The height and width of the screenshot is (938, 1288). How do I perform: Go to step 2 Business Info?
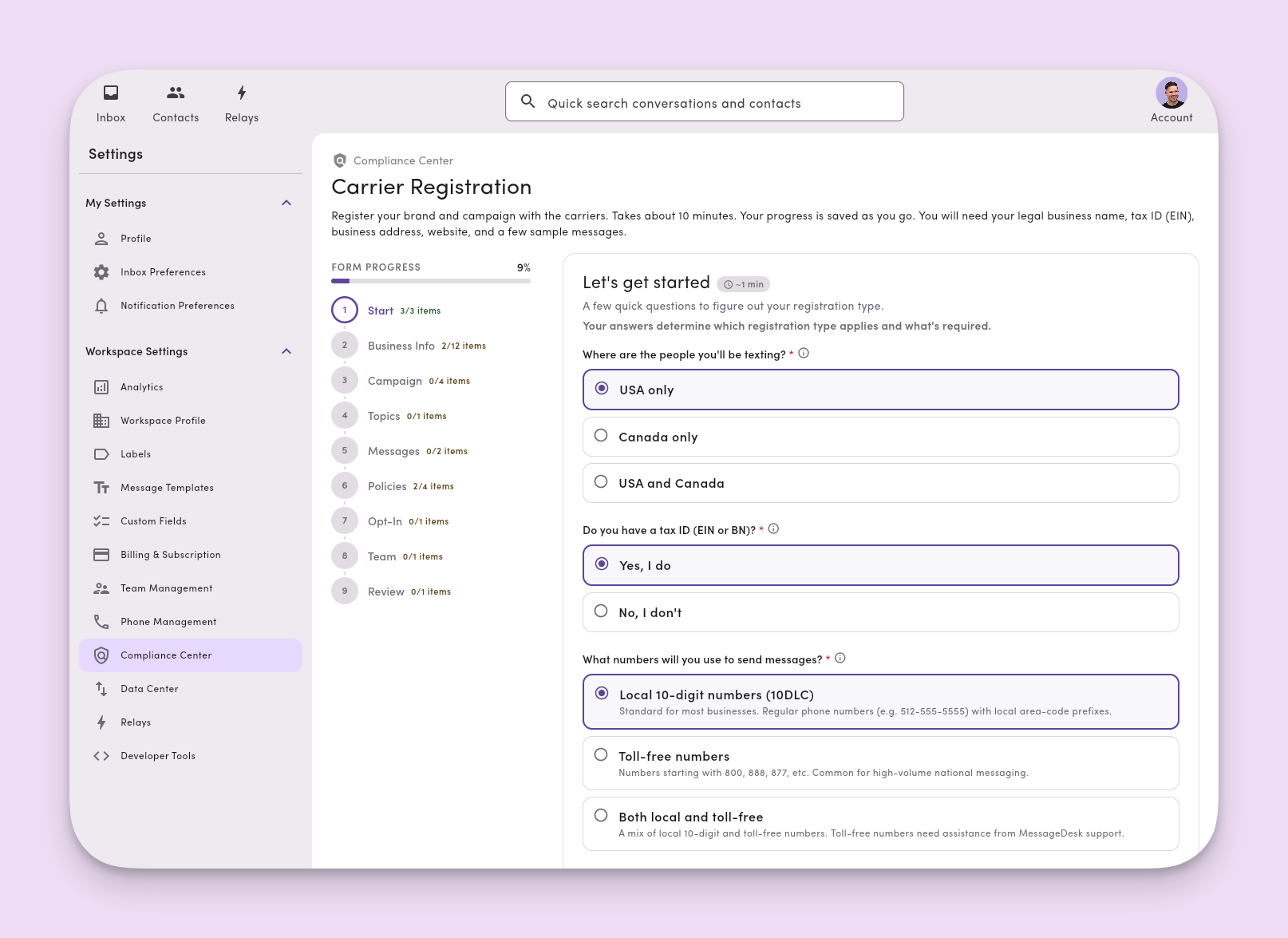(x=409, y=346)
